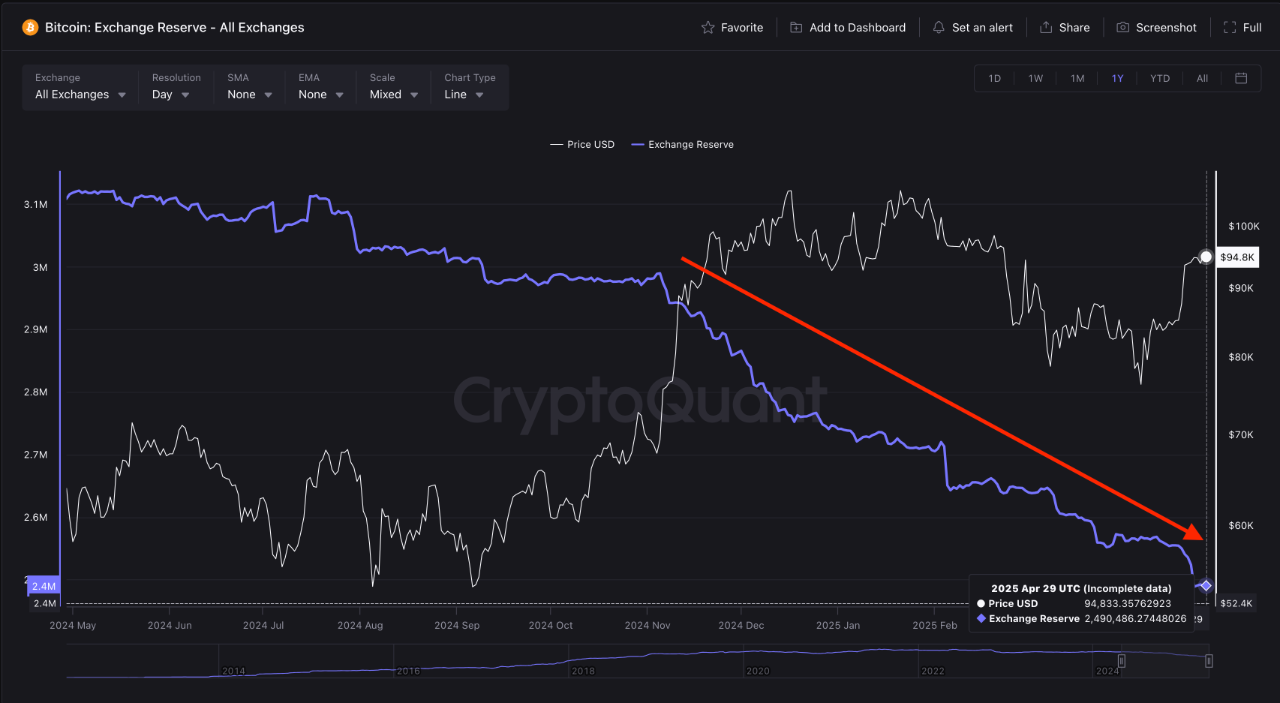The image size is (1280, 703).
Task: Click the All time range button
Action: pyautogui.click(x=1201, y=78)
